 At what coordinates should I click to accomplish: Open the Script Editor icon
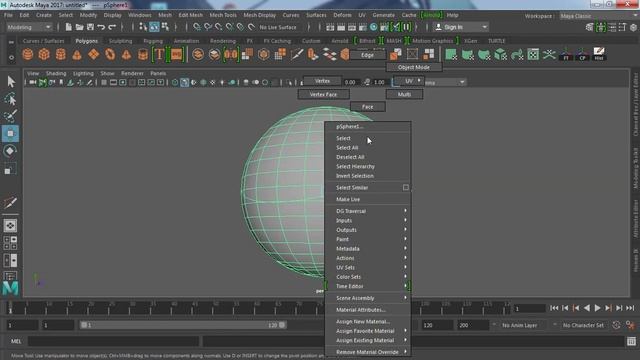pos(631,341)
